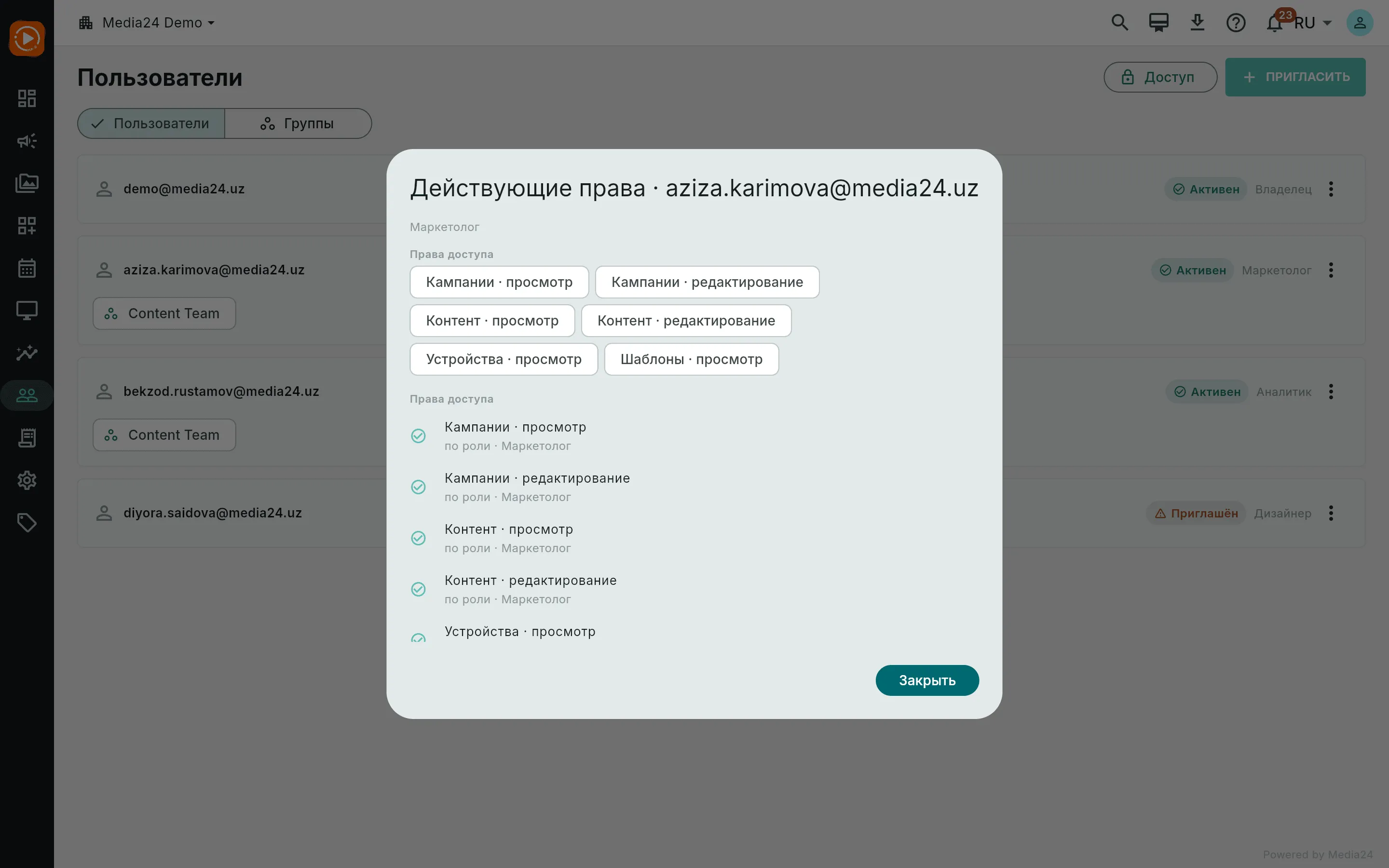Open campaigns megaphone icon in sidebar
The width and height of the screenshot is (1389, 868).
tap(27, 141)
